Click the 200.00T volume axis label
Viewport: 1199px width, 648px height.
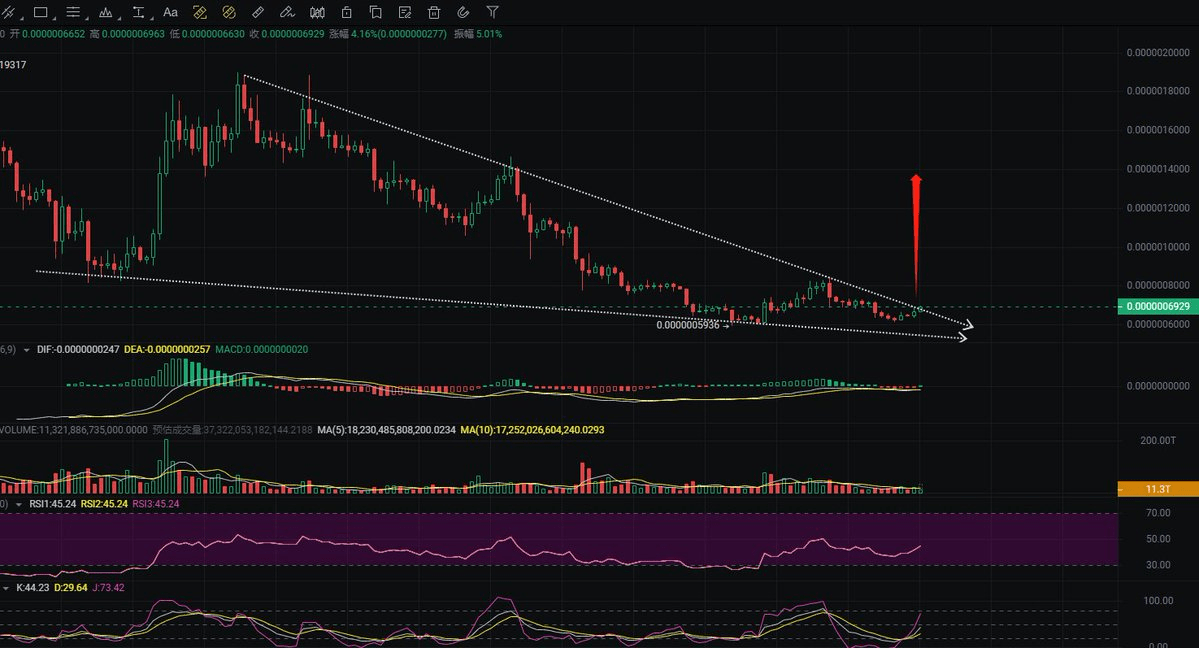1158,441
